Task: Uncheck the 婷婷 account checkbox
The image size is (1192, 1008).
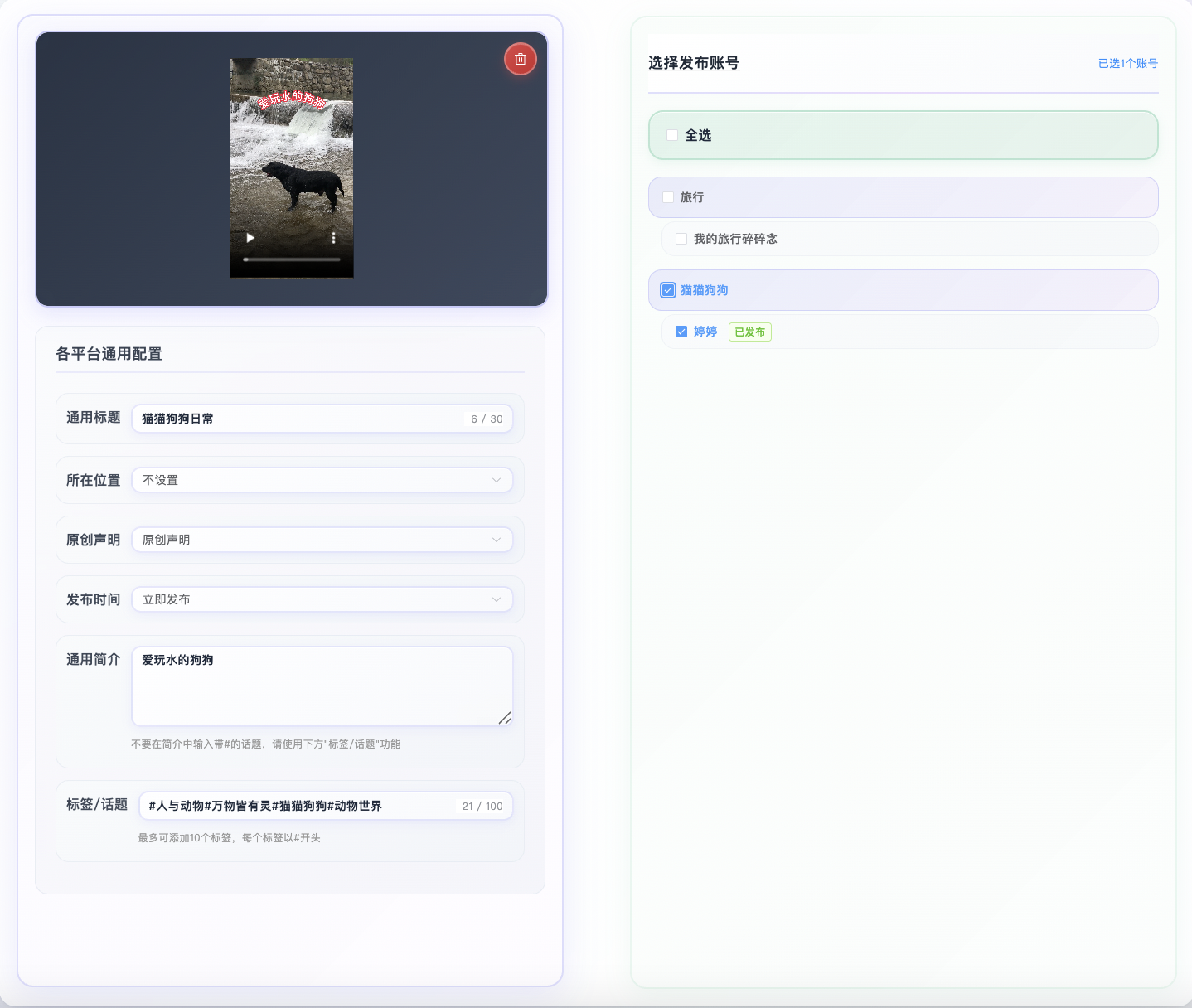Action: (x=681, y=332)
